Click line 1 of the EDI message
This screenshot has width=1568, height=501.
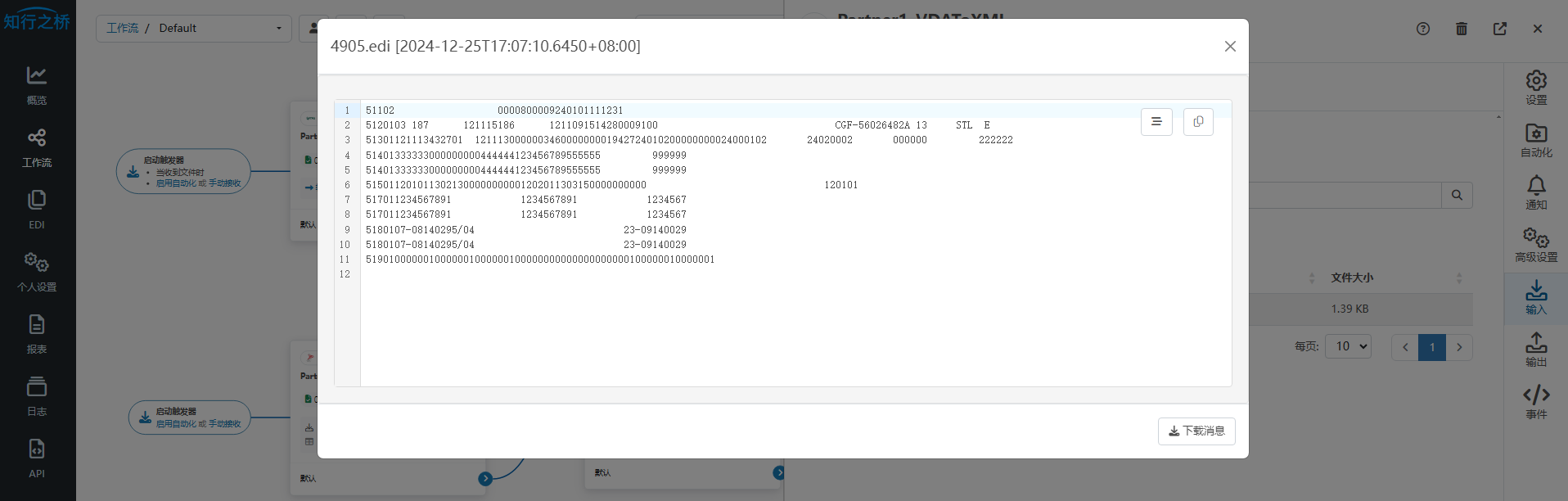point(494,111)
